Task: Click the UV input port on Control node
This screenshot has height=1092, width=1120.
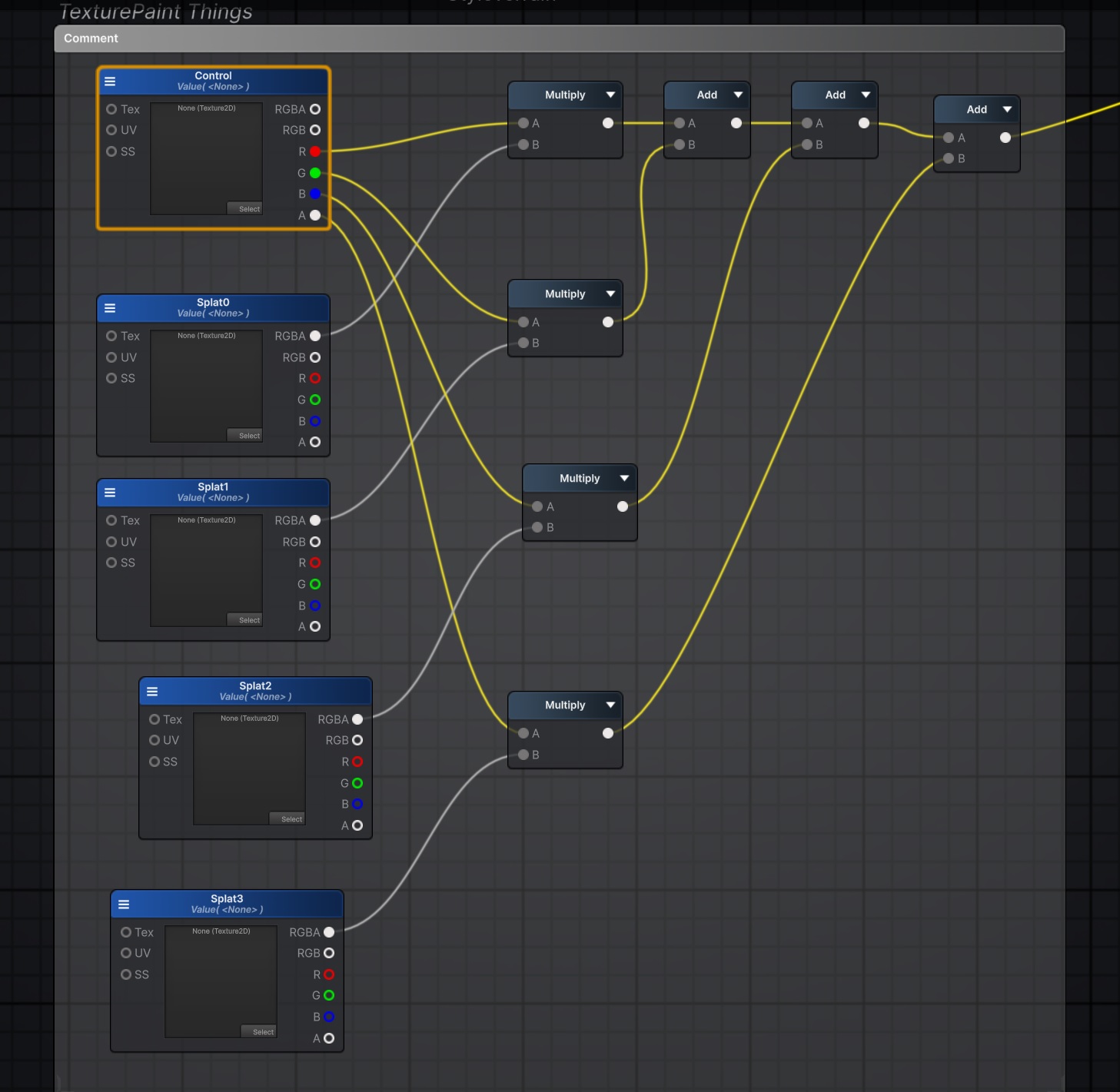Action: [x=111, y=130]
